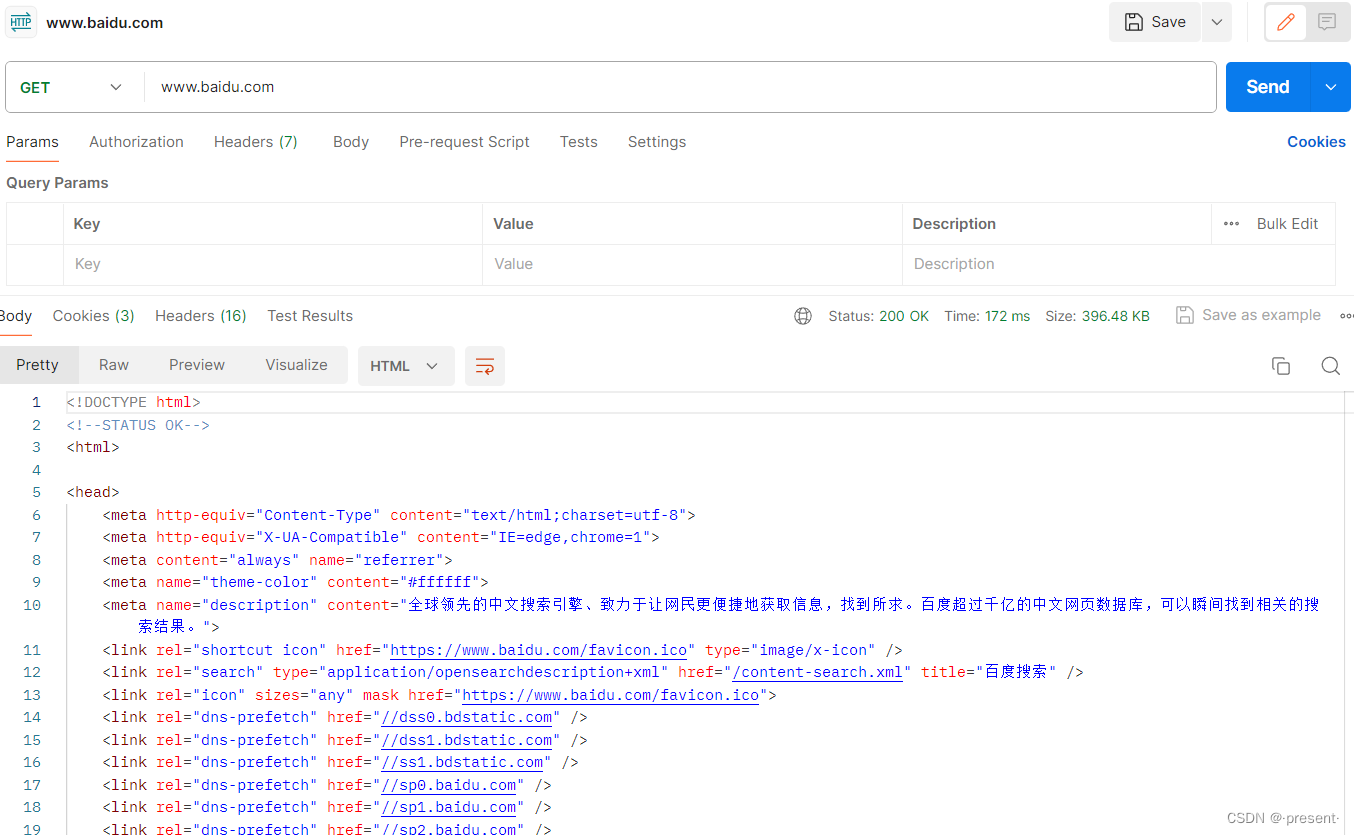Expand the Send options arrow

point(1331,87)
